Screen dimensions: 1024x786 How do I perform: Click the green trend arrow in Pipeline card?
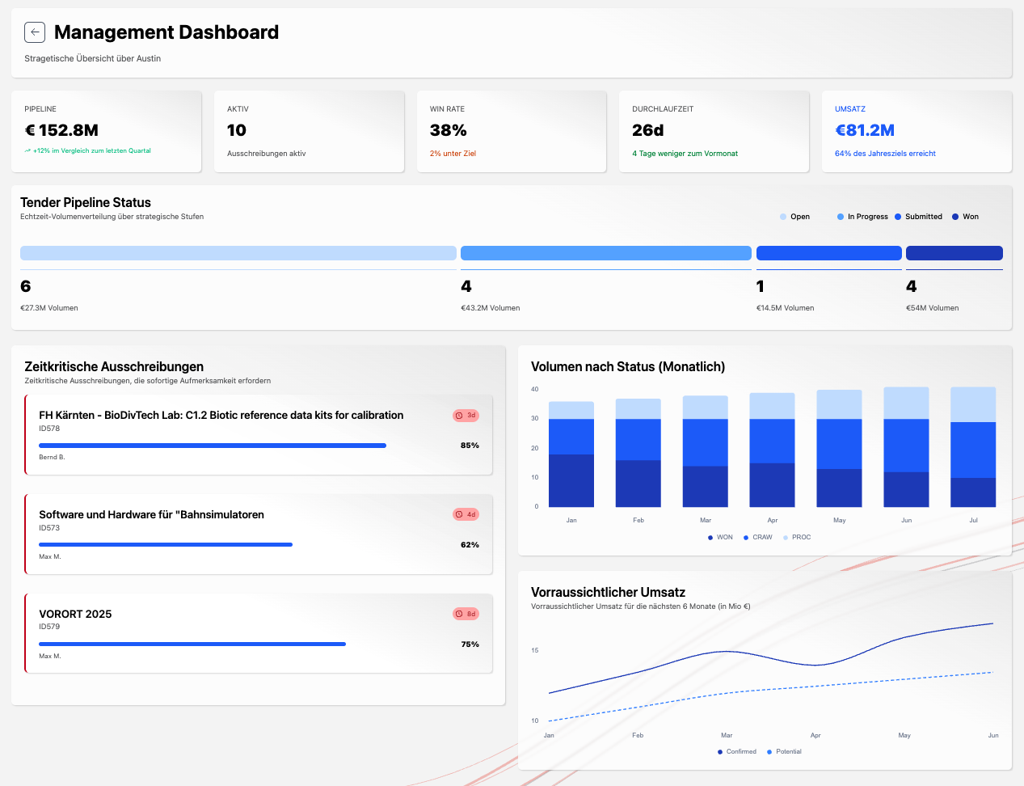[28, 151]
